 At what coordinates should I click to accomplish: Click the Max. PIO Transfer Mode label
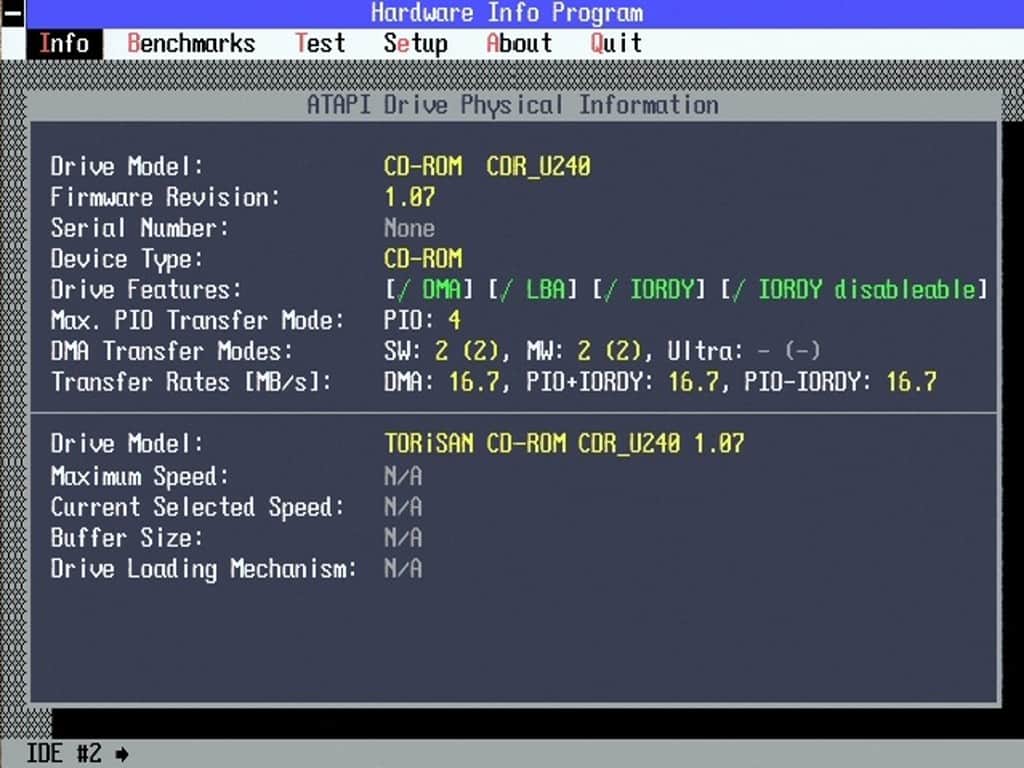[197, 321]
